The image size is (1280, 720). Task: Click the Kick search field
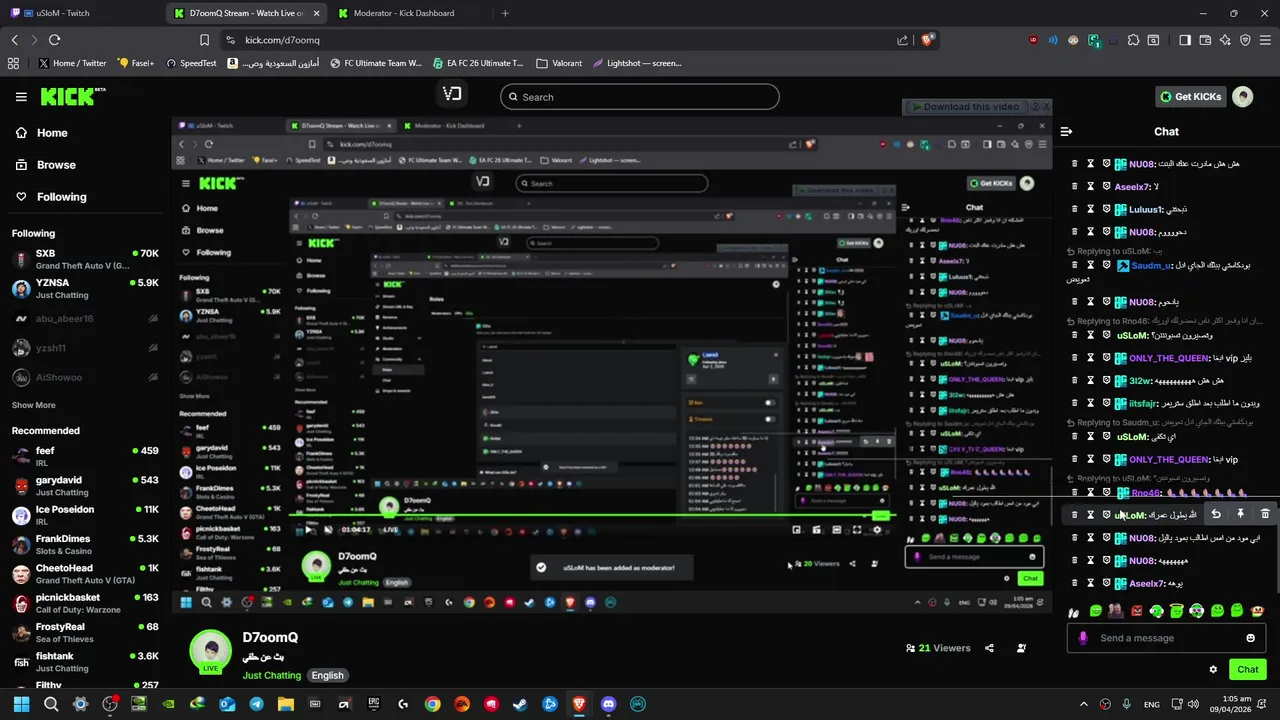[640, 97]
